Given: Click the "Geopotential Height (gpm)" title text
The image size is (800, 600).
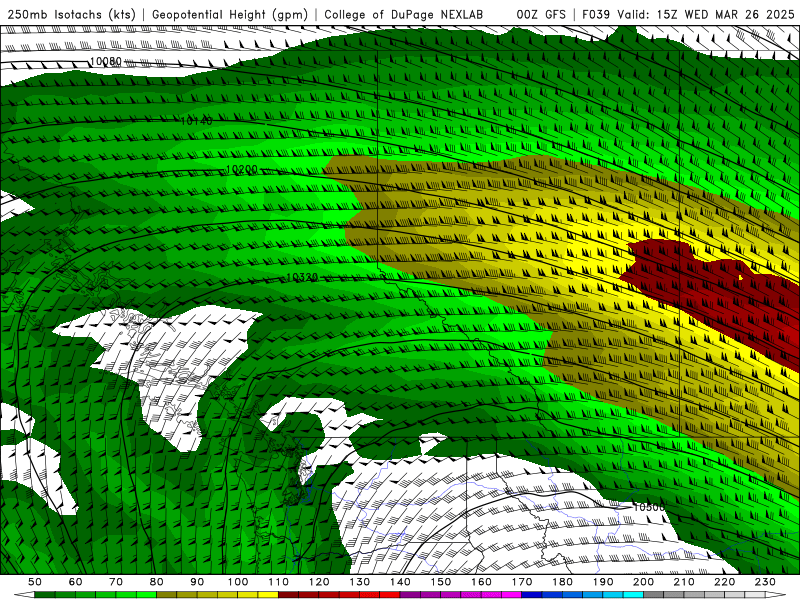Looking at the screenshot, I should [x=230, y=14].
